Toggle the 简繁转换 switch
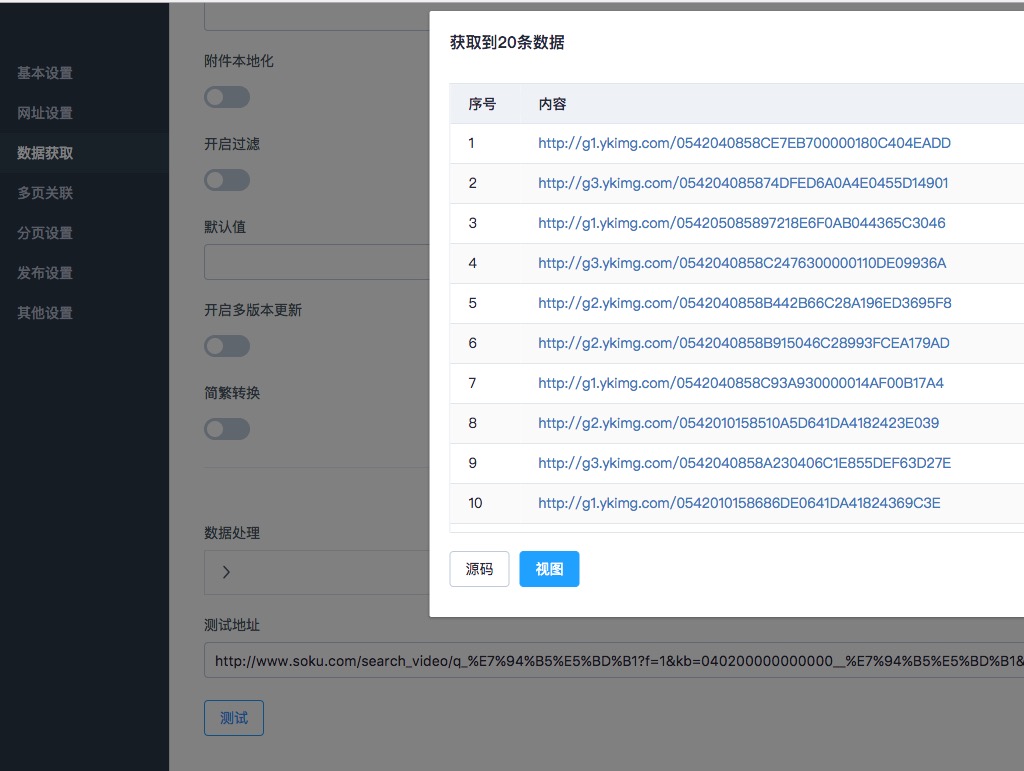Image resolution: width=1024 pixels, height=771 pixels. pos(227,429)
